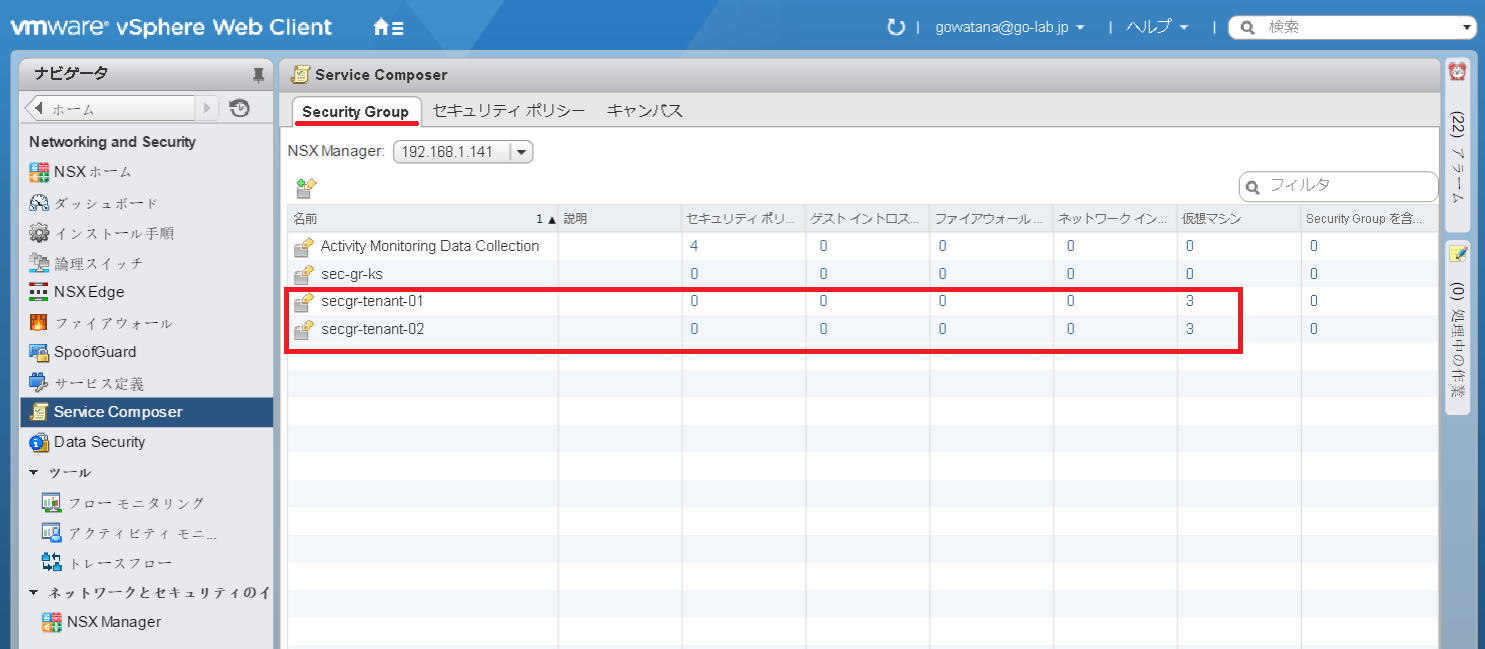Collapse the ツール section
Screen dimensions: 1485x649
[x=34, y=473]
